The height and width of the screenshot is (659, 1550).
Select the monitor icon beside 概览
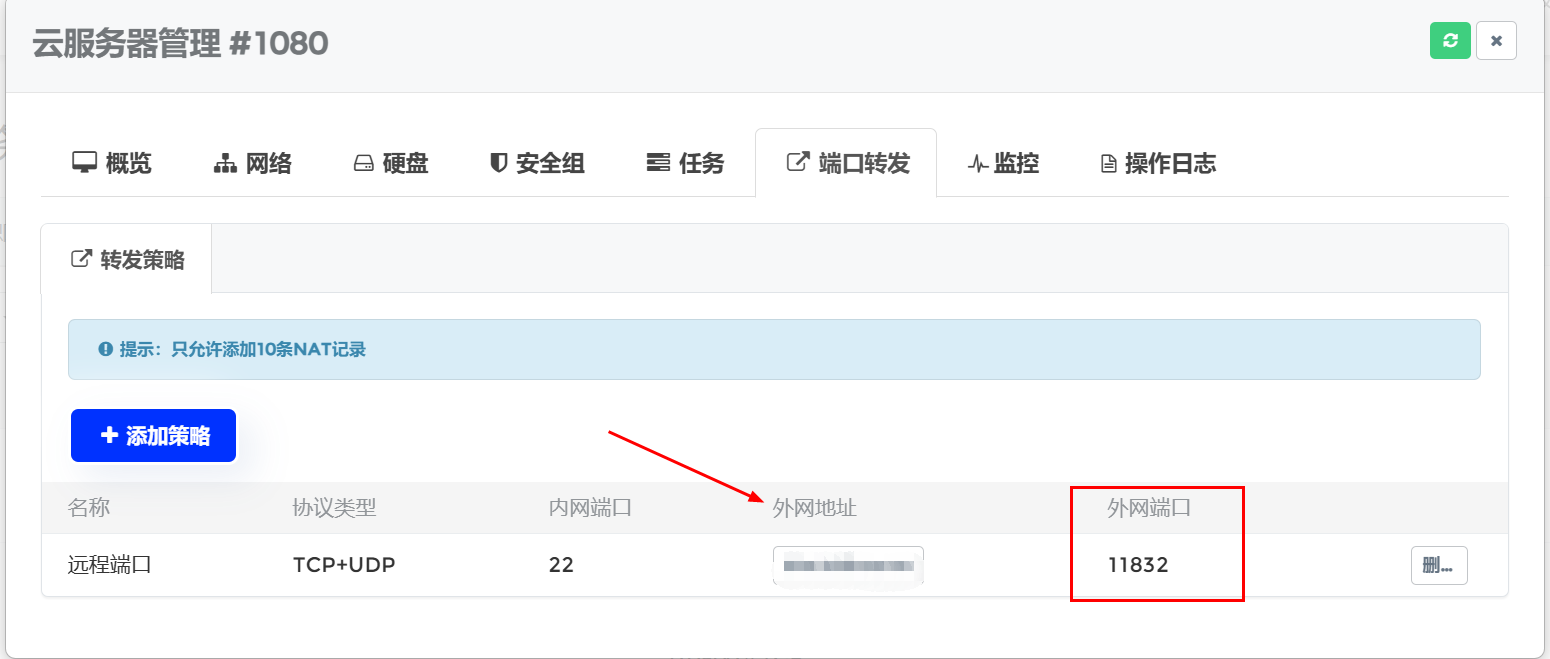(x=84, y=163)
